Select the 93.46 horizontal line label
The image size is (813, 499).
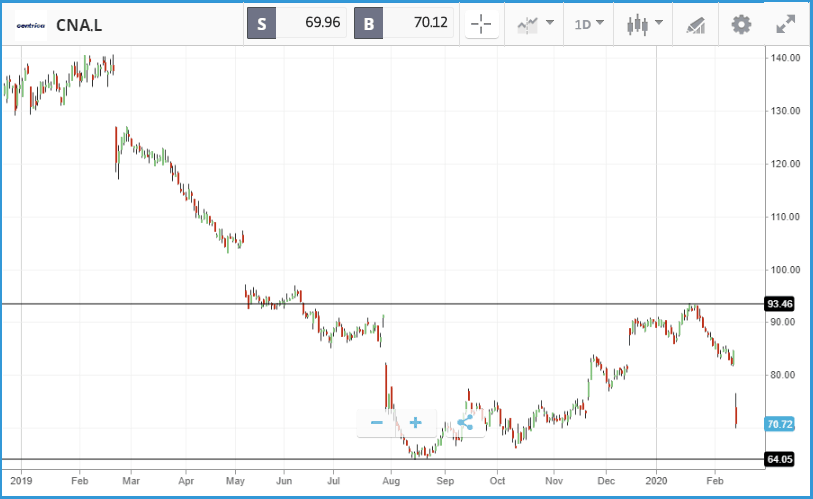780,304
